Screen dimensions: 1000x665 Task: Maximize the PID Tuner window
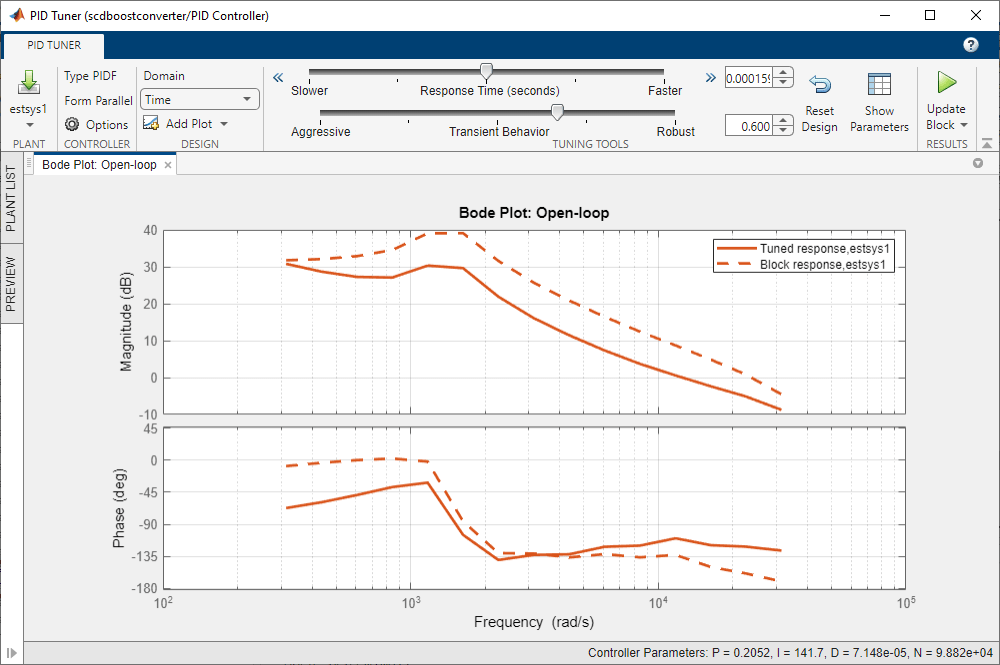930,15
